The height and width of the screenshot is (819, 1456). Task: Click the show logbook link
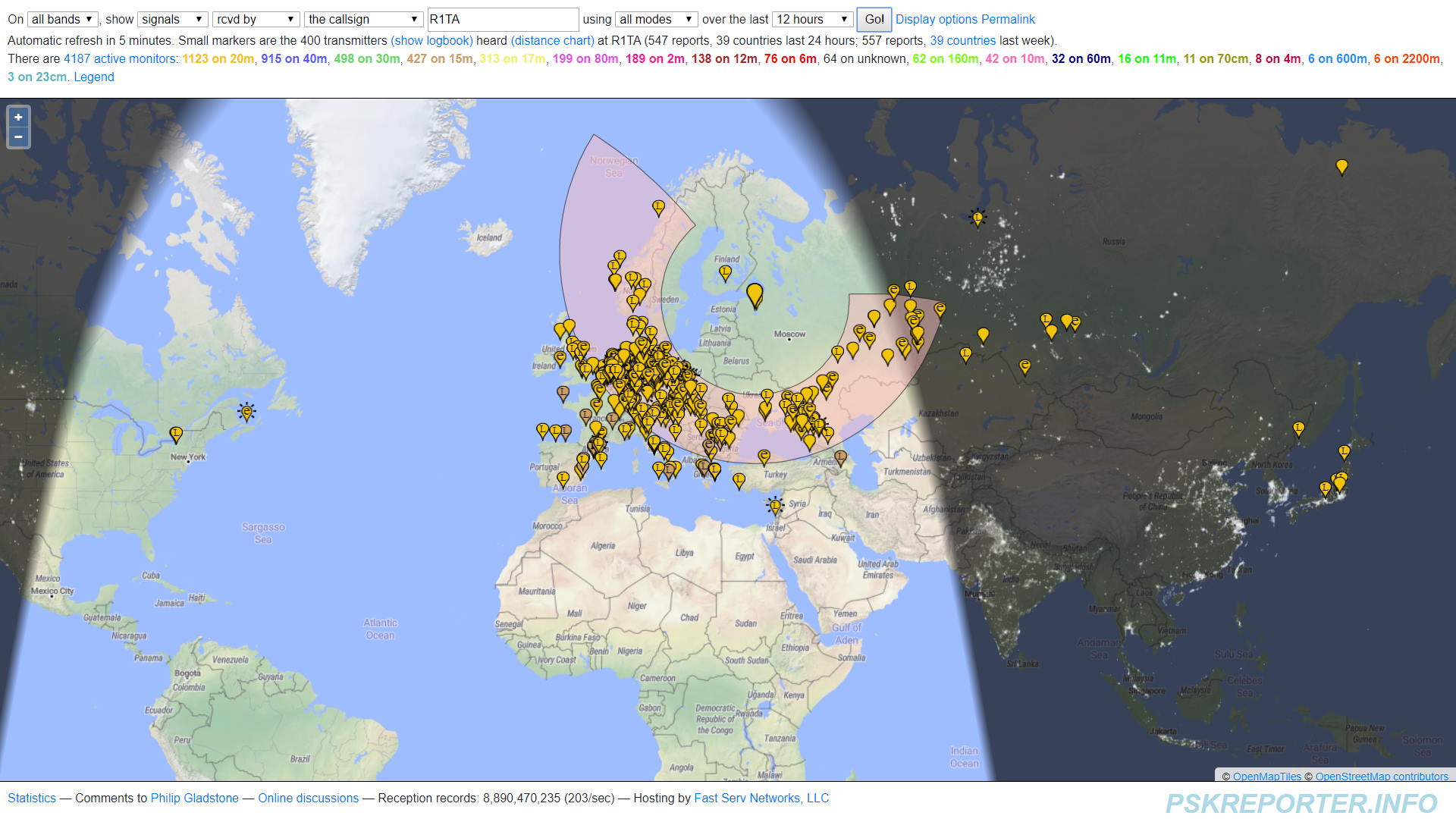pyautogui.click(x=431, y=40)
